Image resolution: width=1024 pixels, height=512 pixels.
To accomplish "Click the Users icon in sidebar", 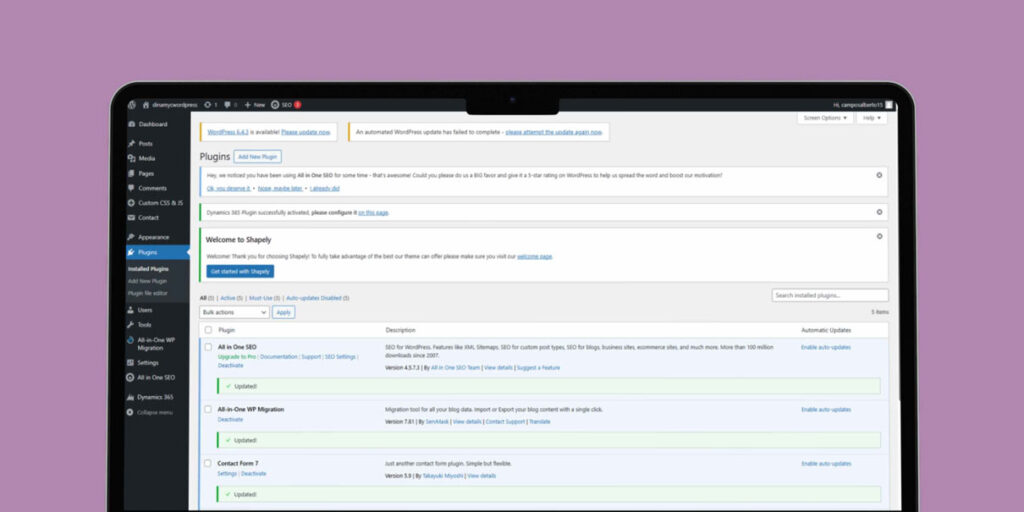I will coord(131,310).
